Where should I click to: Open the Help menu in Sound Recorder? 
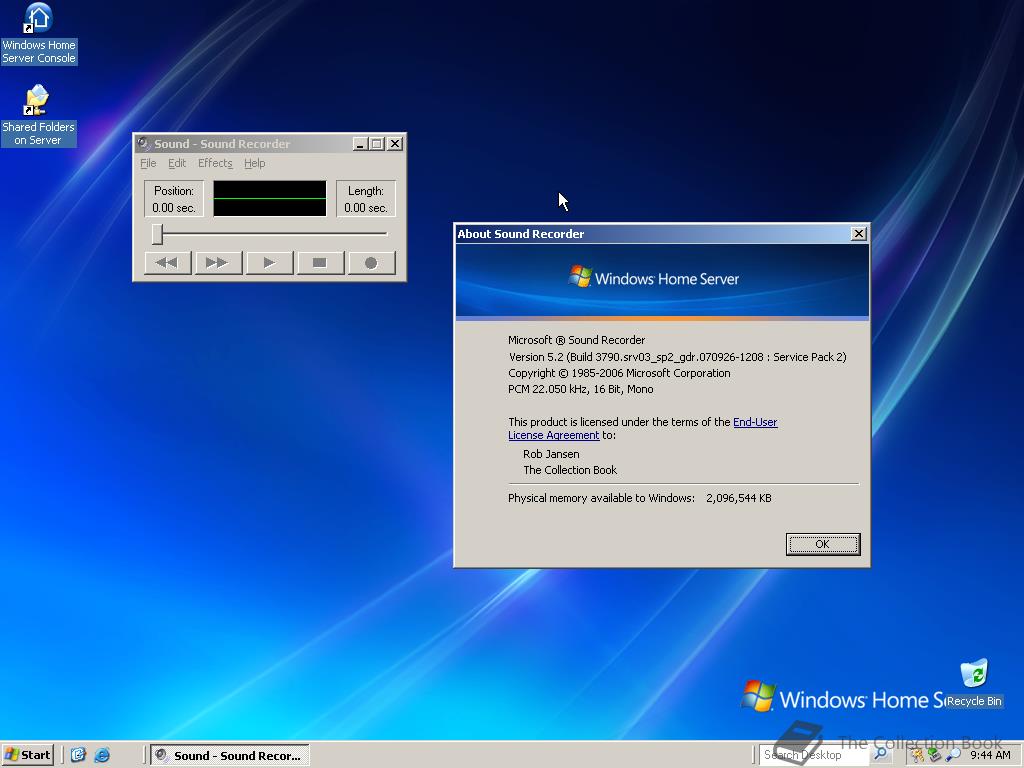(x=255, y=163)
